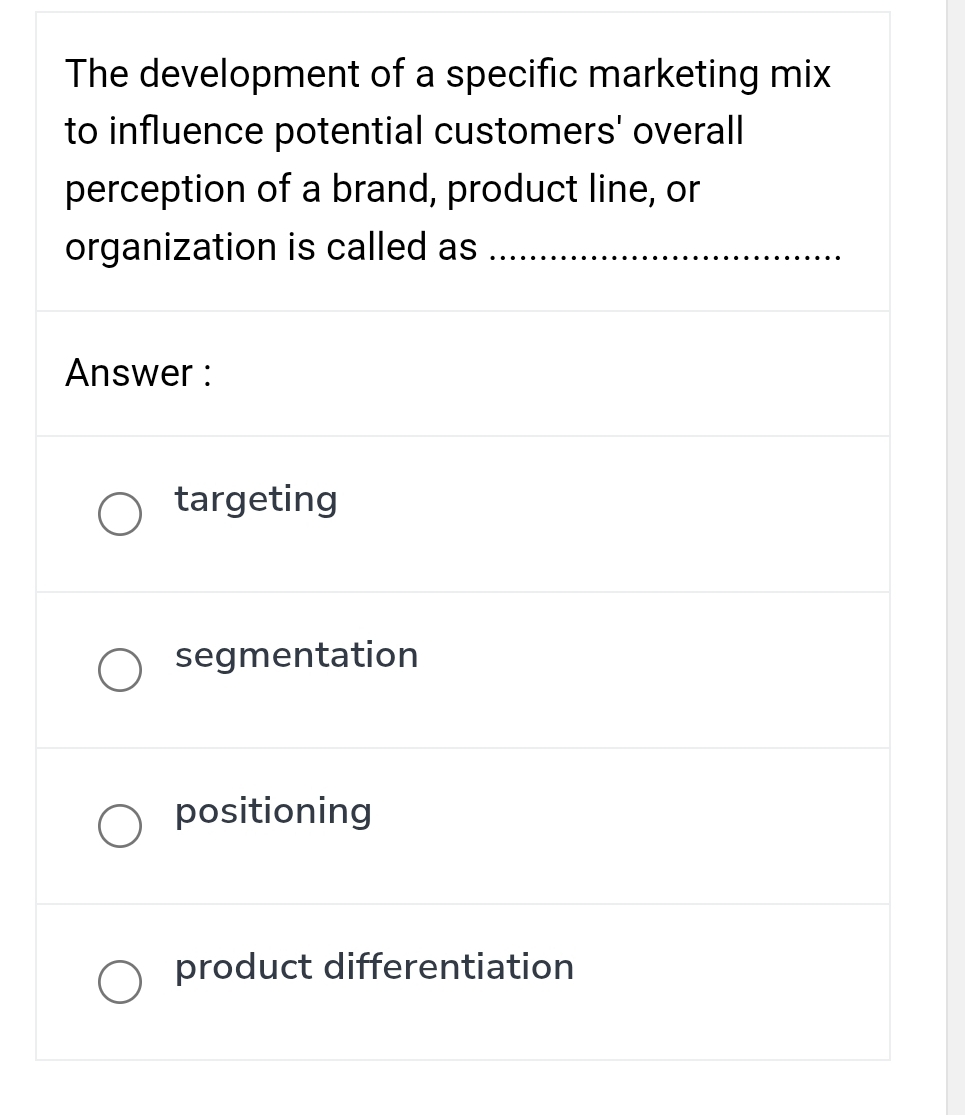This screenshot has width=965, height=1115.
Task: Select the "targeting" radio button
Action: pos(120,513)
